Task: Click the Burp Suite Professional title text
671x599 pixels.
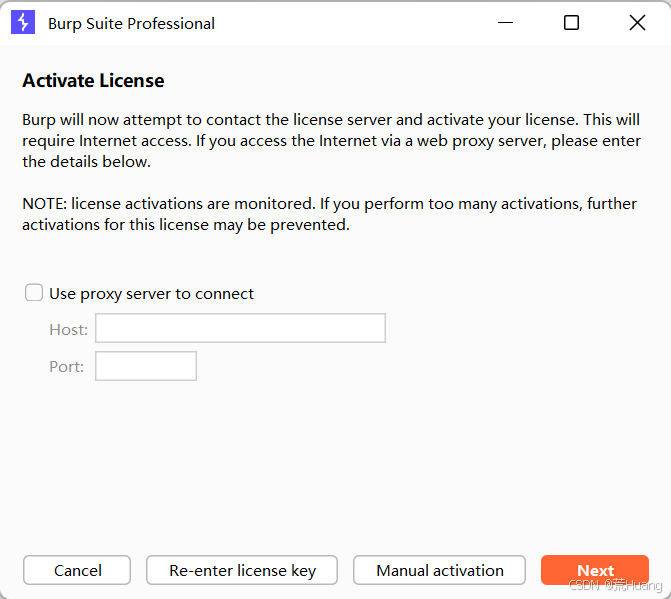Action: [131, 24]
